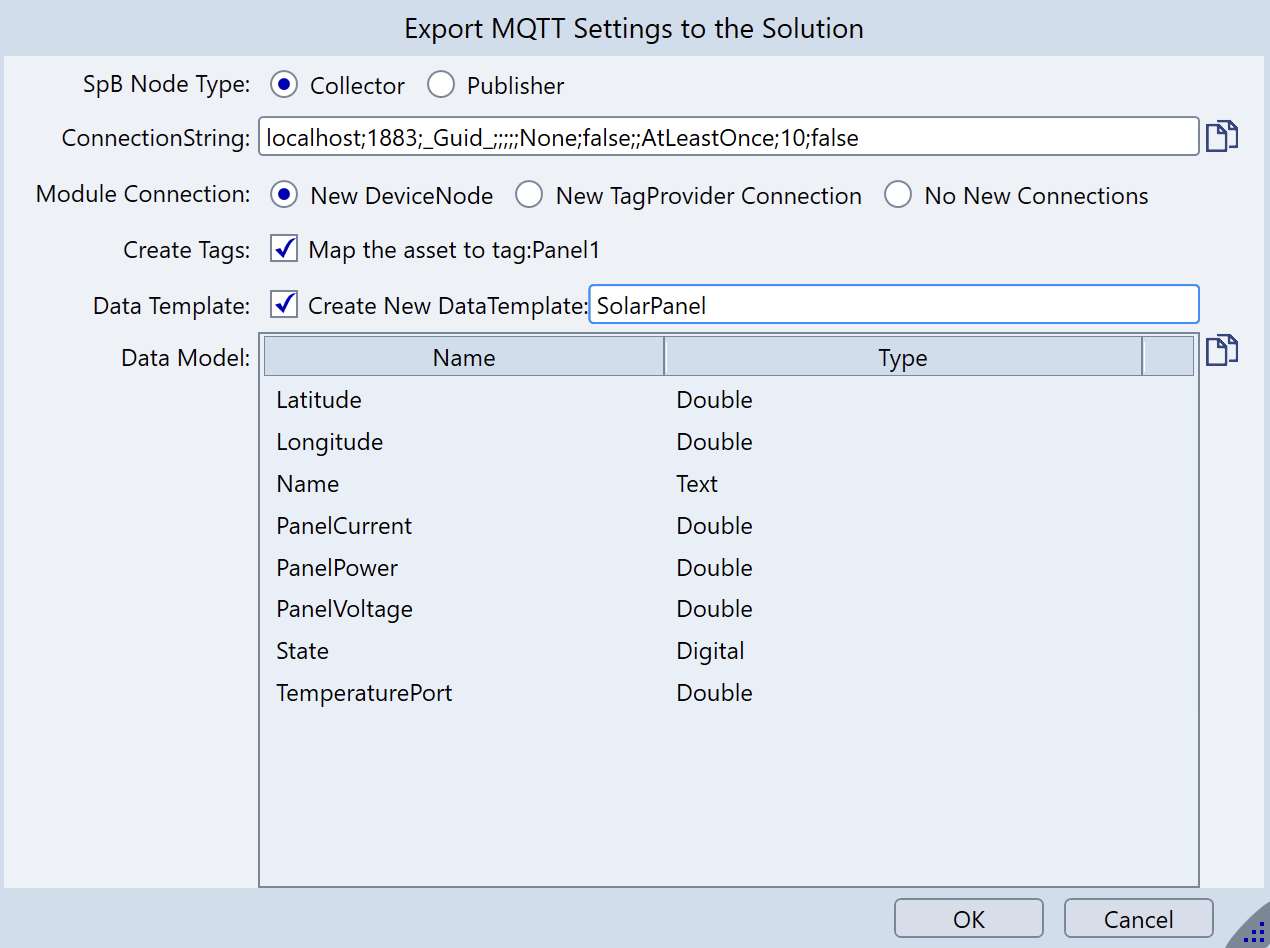
Task: Sort the Data Model by Type column header
Action: coord(903,357)
